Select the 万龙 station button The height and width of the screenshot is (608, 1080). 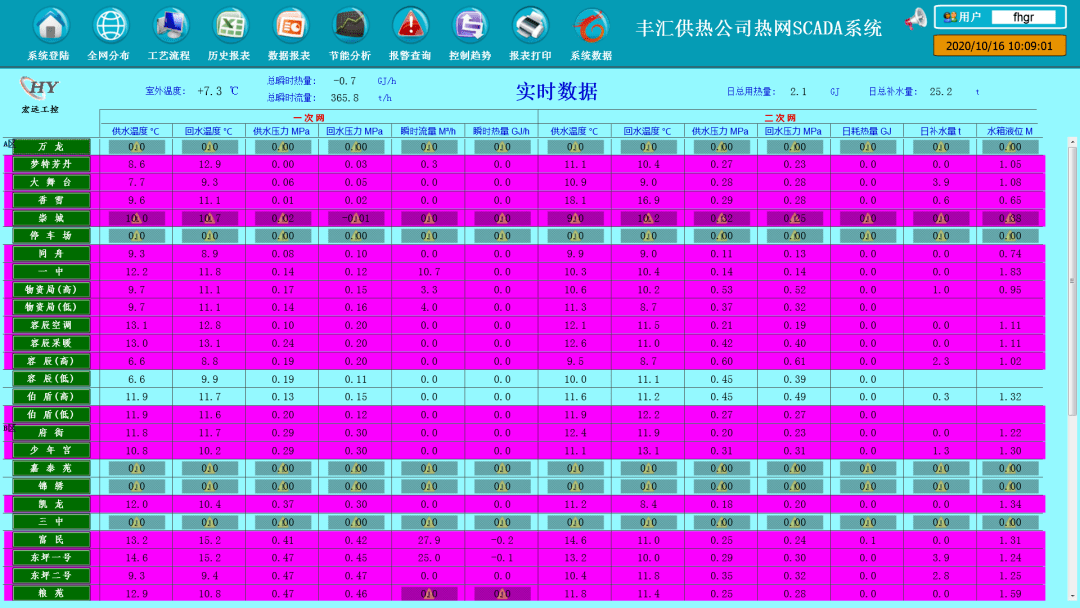52,147
